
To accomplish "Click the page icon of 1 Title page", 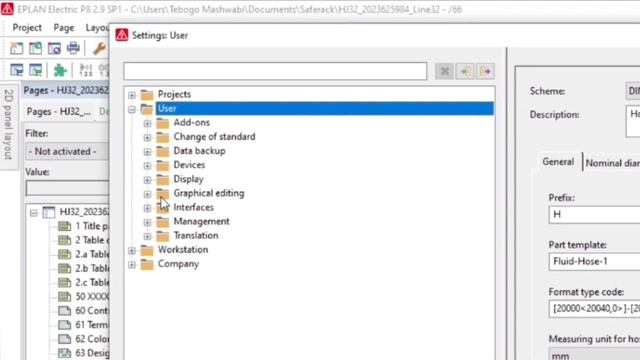I will tap(64, 226).
